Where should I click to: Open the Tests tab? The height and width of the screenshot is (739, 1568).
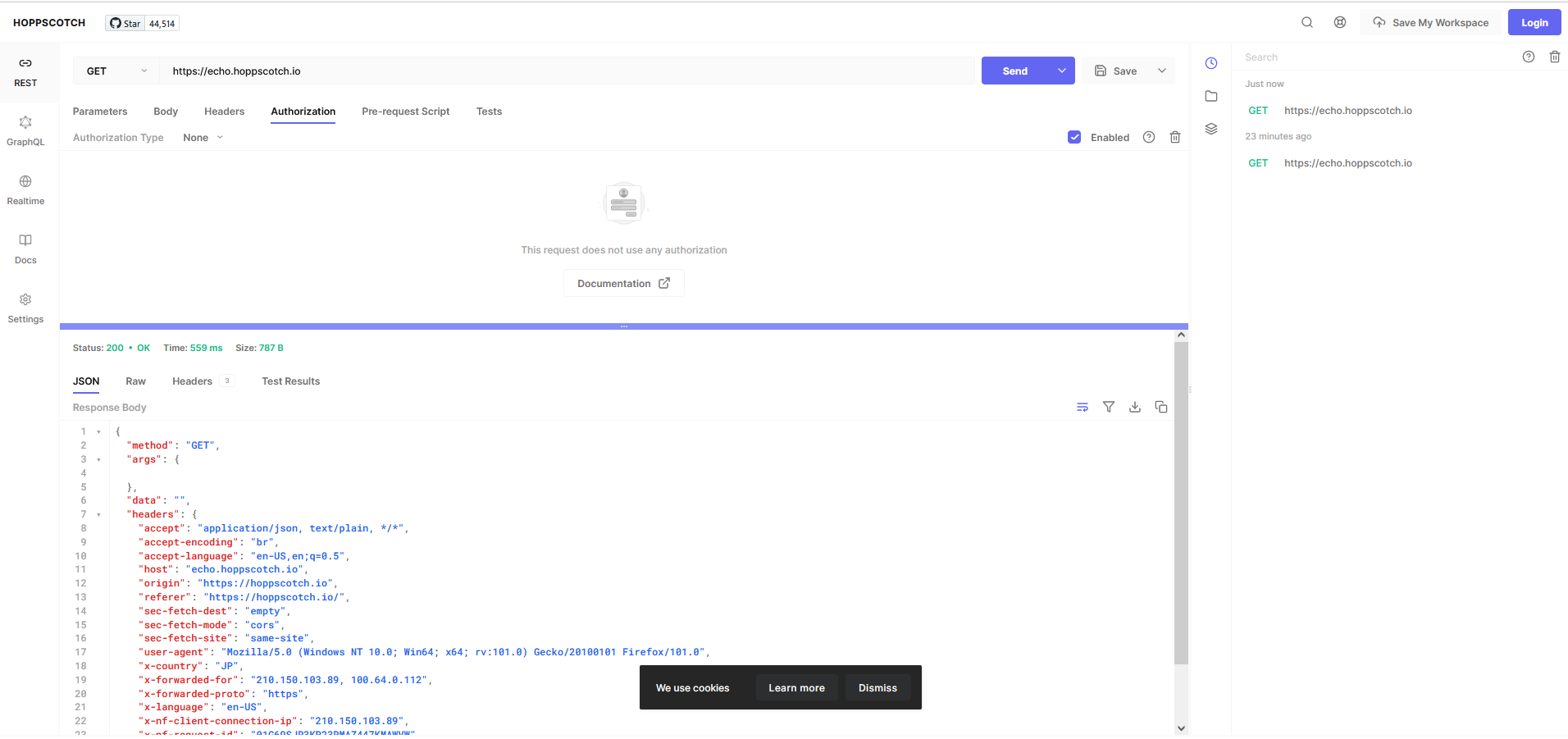489,112
